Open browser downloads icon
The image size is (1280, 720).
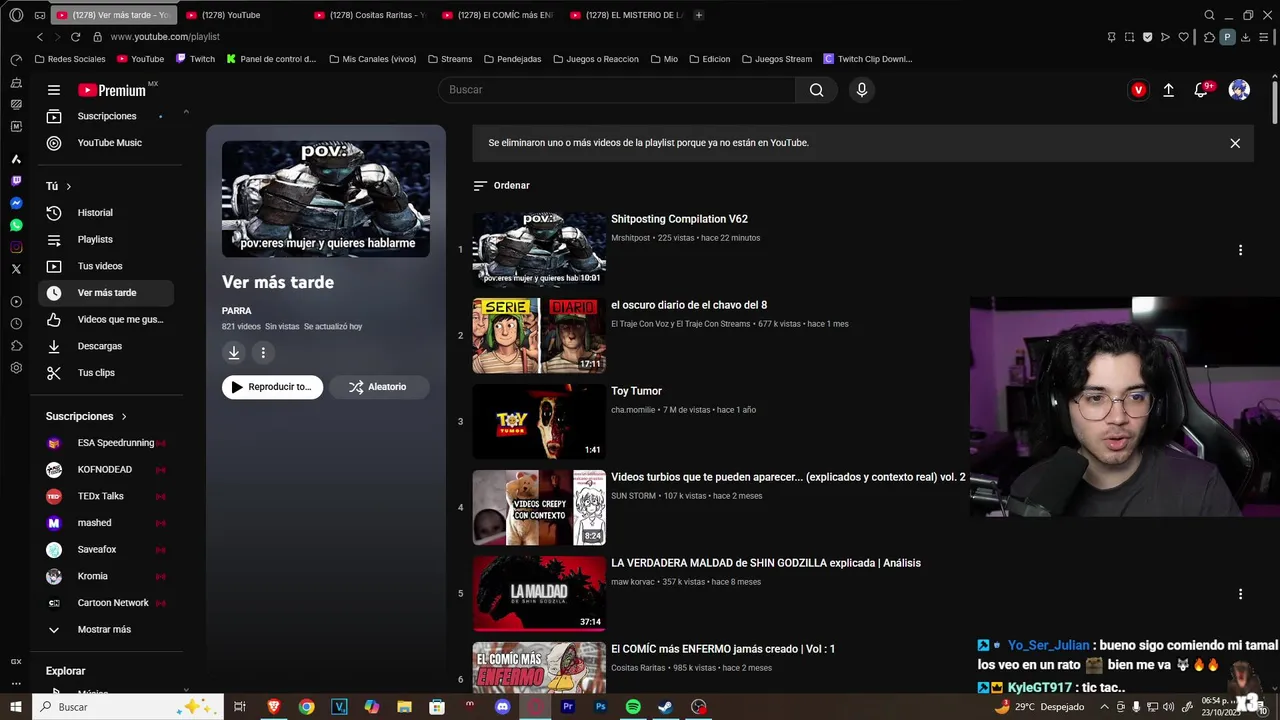1245,37
